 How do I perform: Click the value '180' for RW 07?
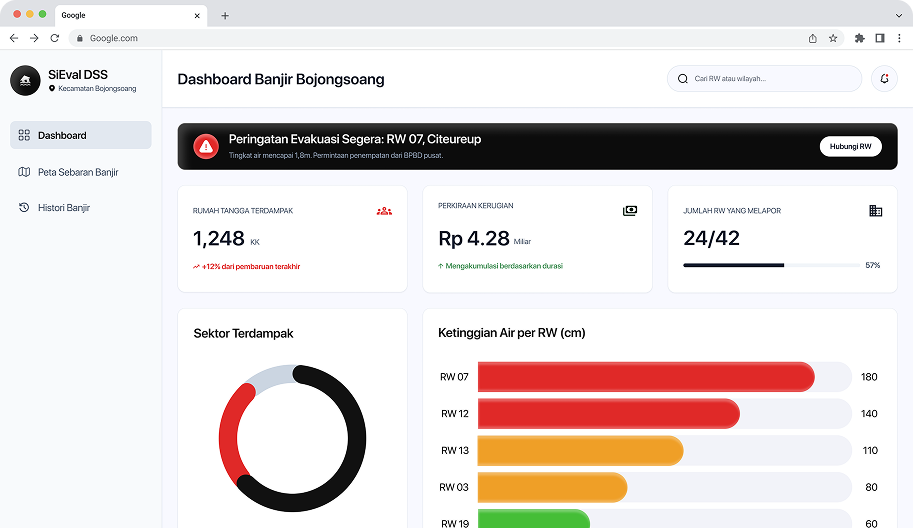point(869,377)
